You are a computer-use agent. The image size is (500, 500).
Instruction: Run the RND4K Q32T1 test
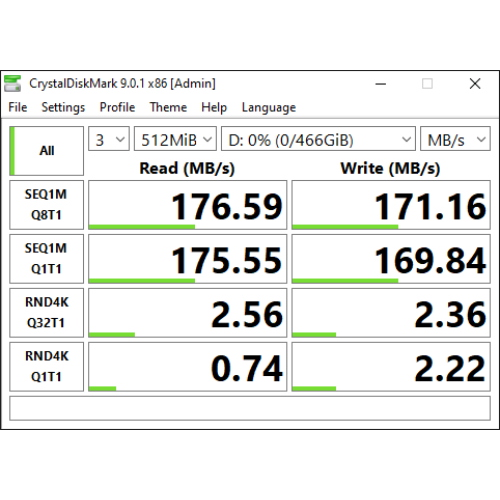pos(46,313)
